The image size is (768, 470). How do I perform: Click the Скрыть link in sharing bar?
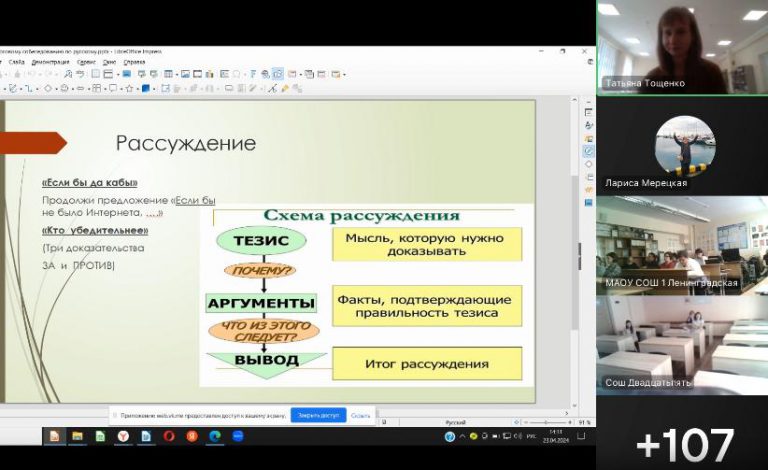tap(360, 415)
